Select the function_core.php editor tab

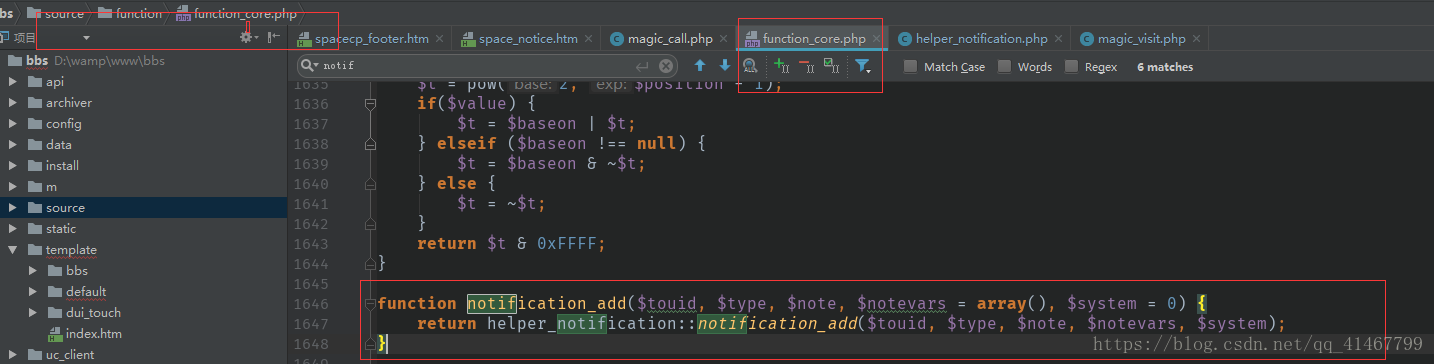(814, 39)
